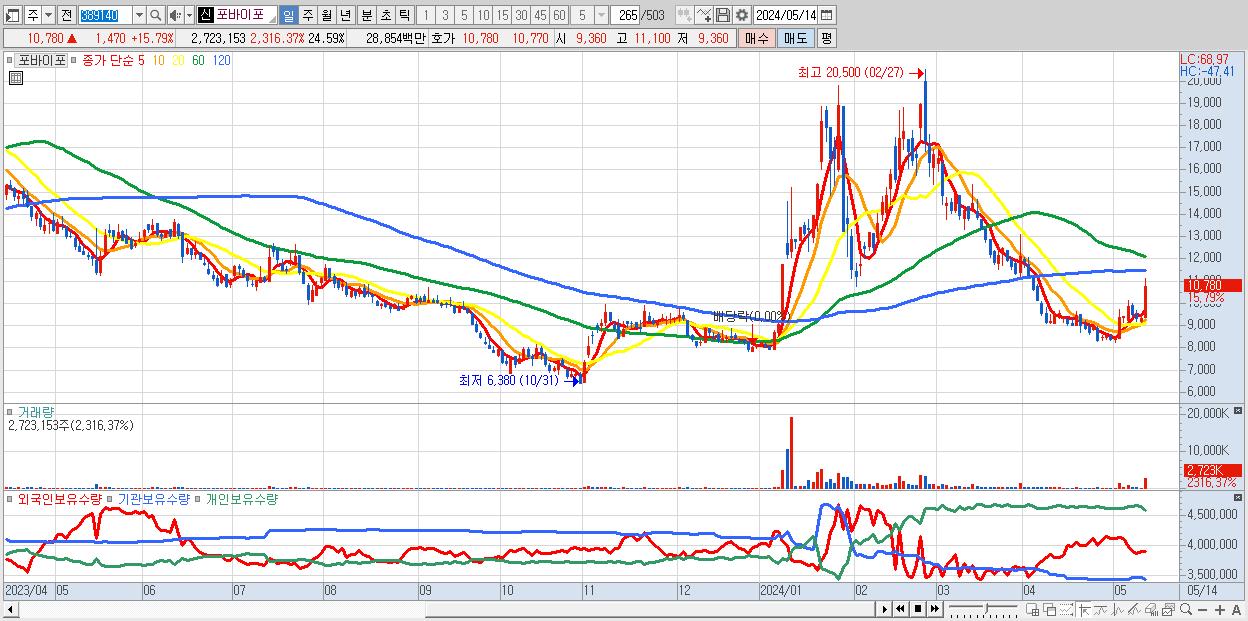This screenshot has height=621, width=1248.
Task: Click the overlapping windows icon in bottom toolbar
Action: click(1050, 609)
